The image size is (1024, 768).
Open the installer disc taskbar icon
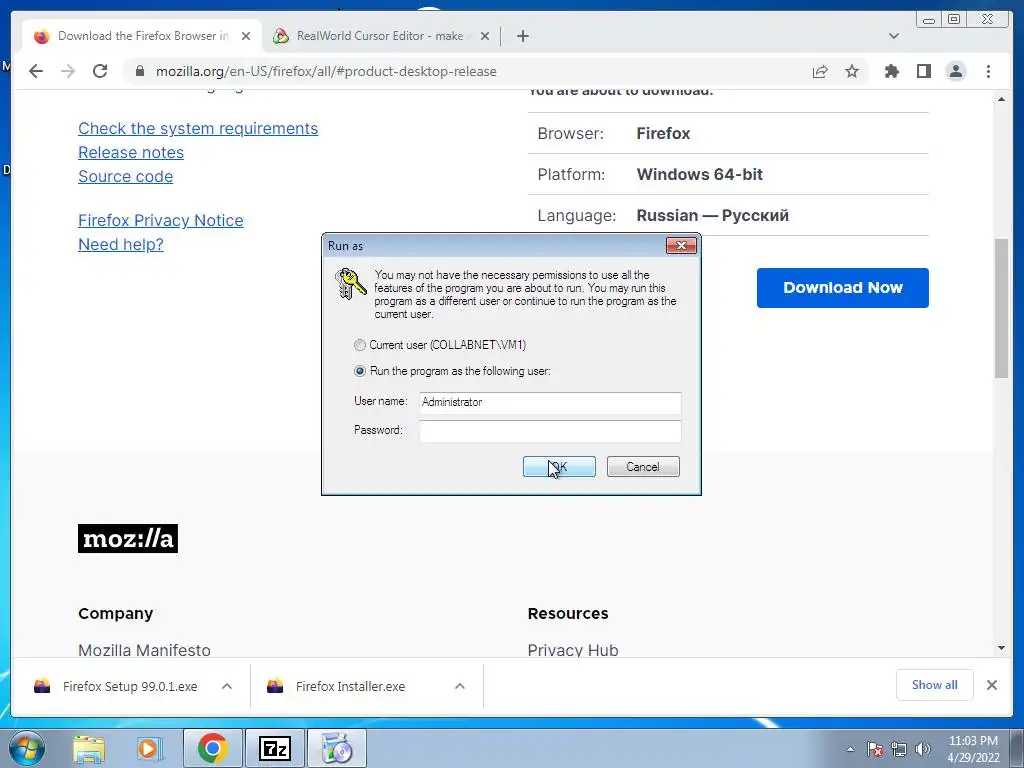click(x=337, y=748)
